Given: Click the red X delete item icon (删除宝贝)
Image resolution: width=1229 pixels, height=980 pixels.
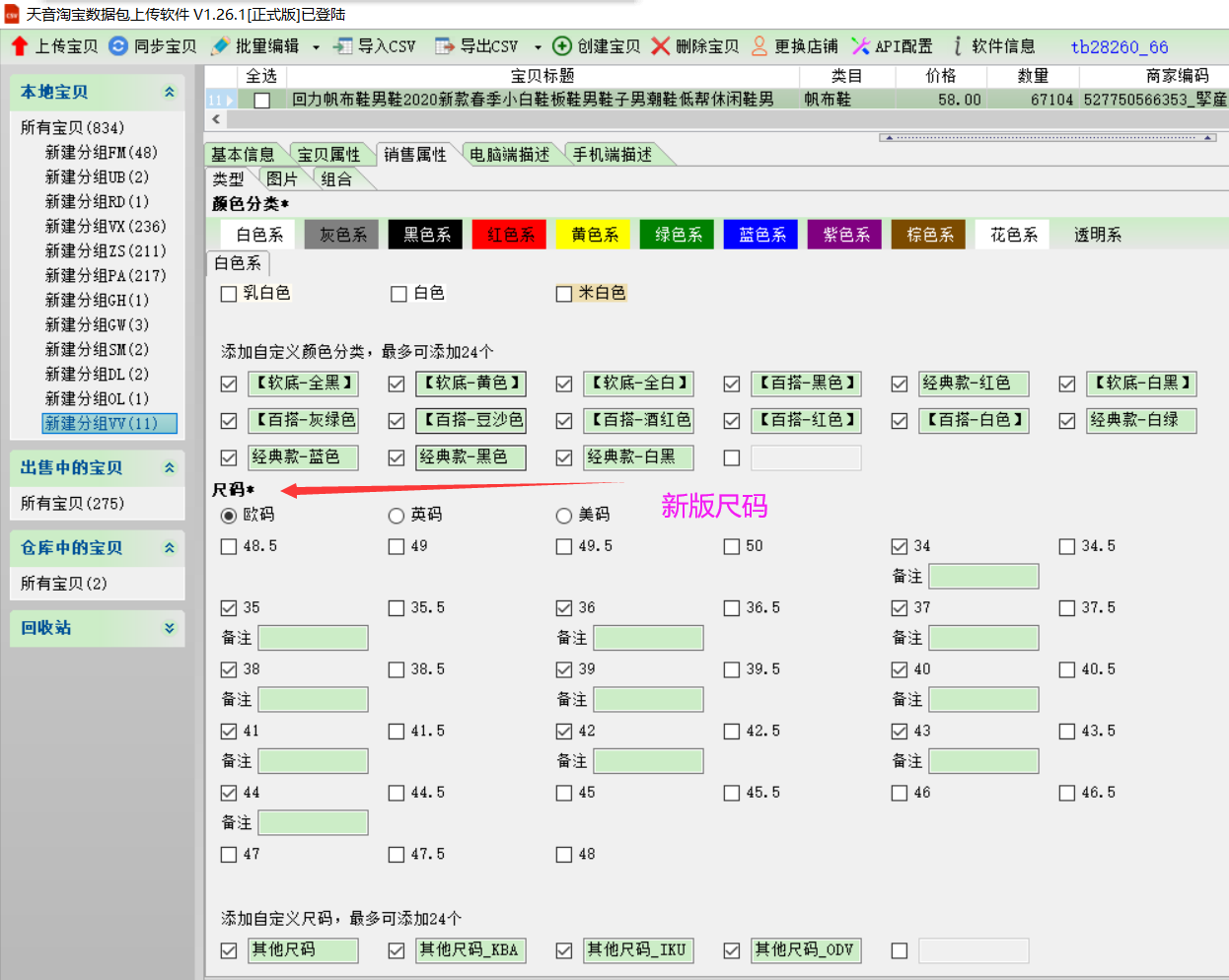Looking at the screenshot, I should pos(661,46).
